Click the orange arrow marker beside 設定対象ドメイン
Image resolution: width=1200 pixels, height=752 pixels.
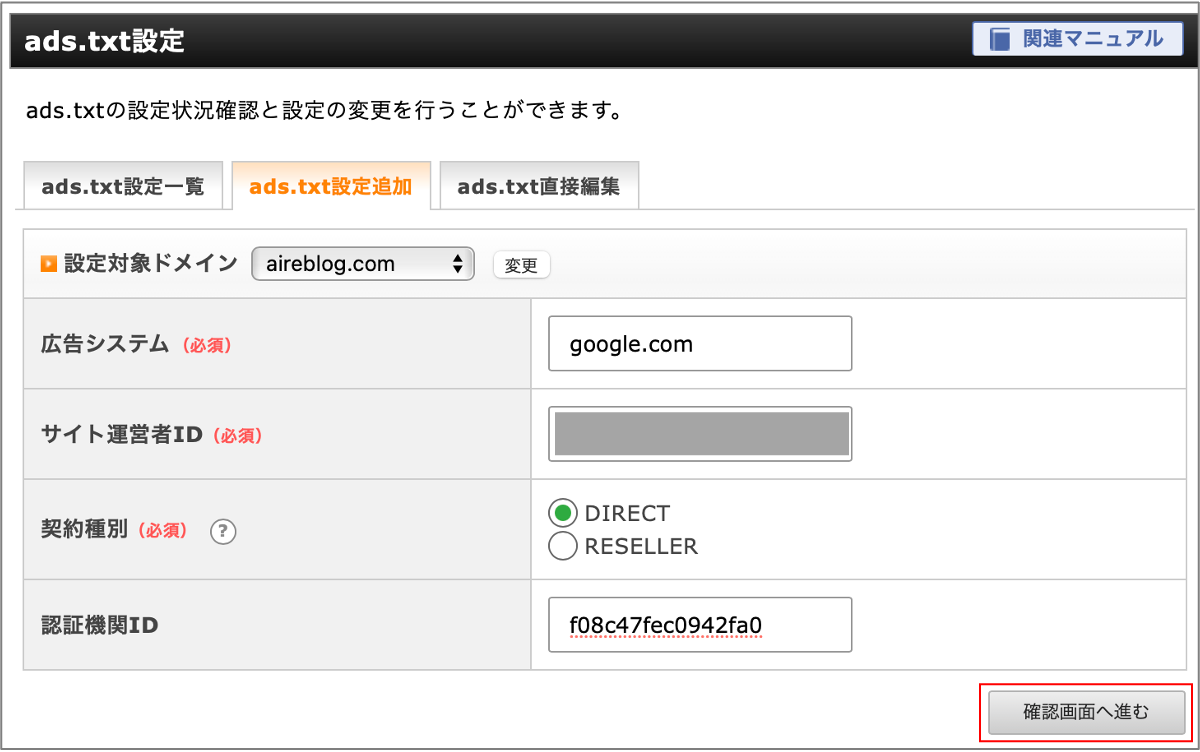[x=46, y=263]
